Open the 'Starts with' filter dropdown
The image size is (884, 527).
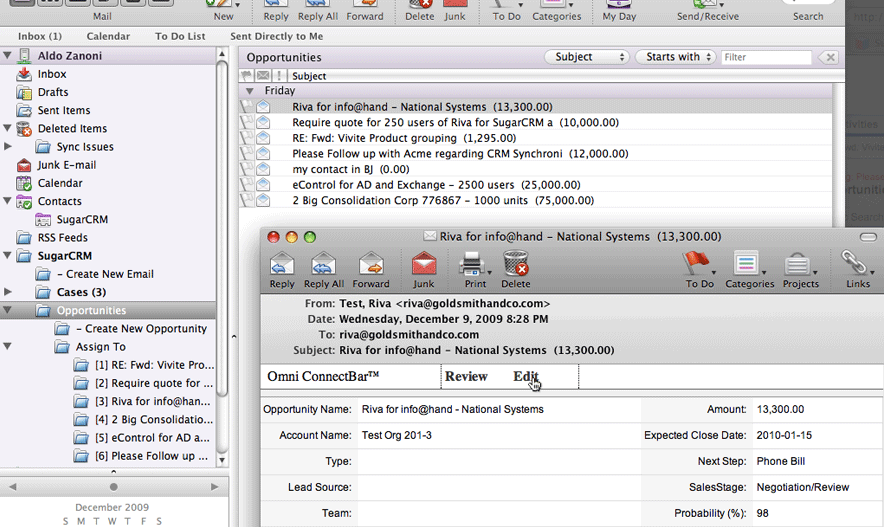(x=675, y=57)
